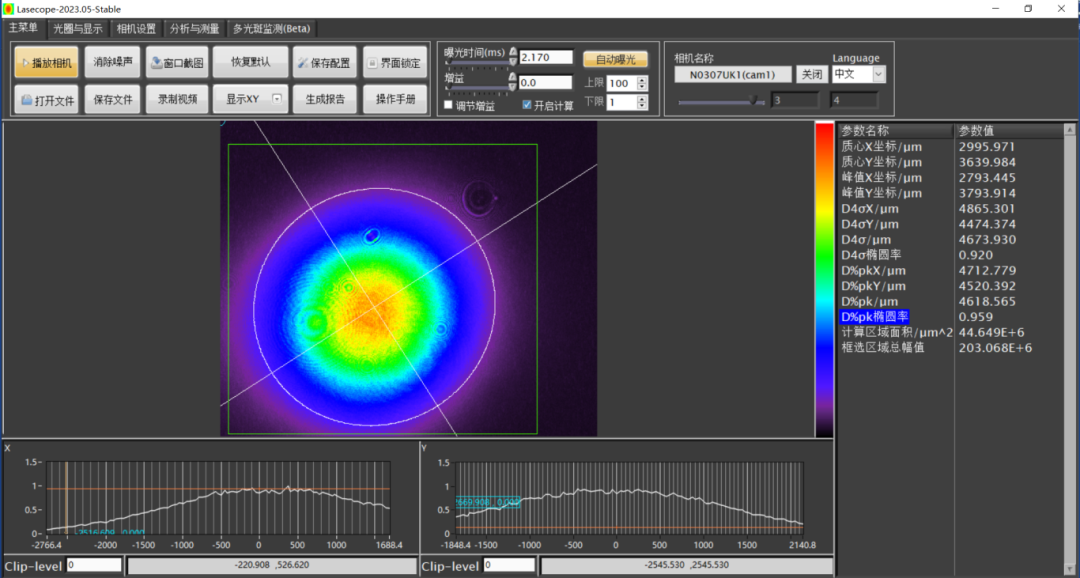Select the 峰值X坐标/μm parameter row
This screenshot has width=1080, height=578.
pos(951,178)
